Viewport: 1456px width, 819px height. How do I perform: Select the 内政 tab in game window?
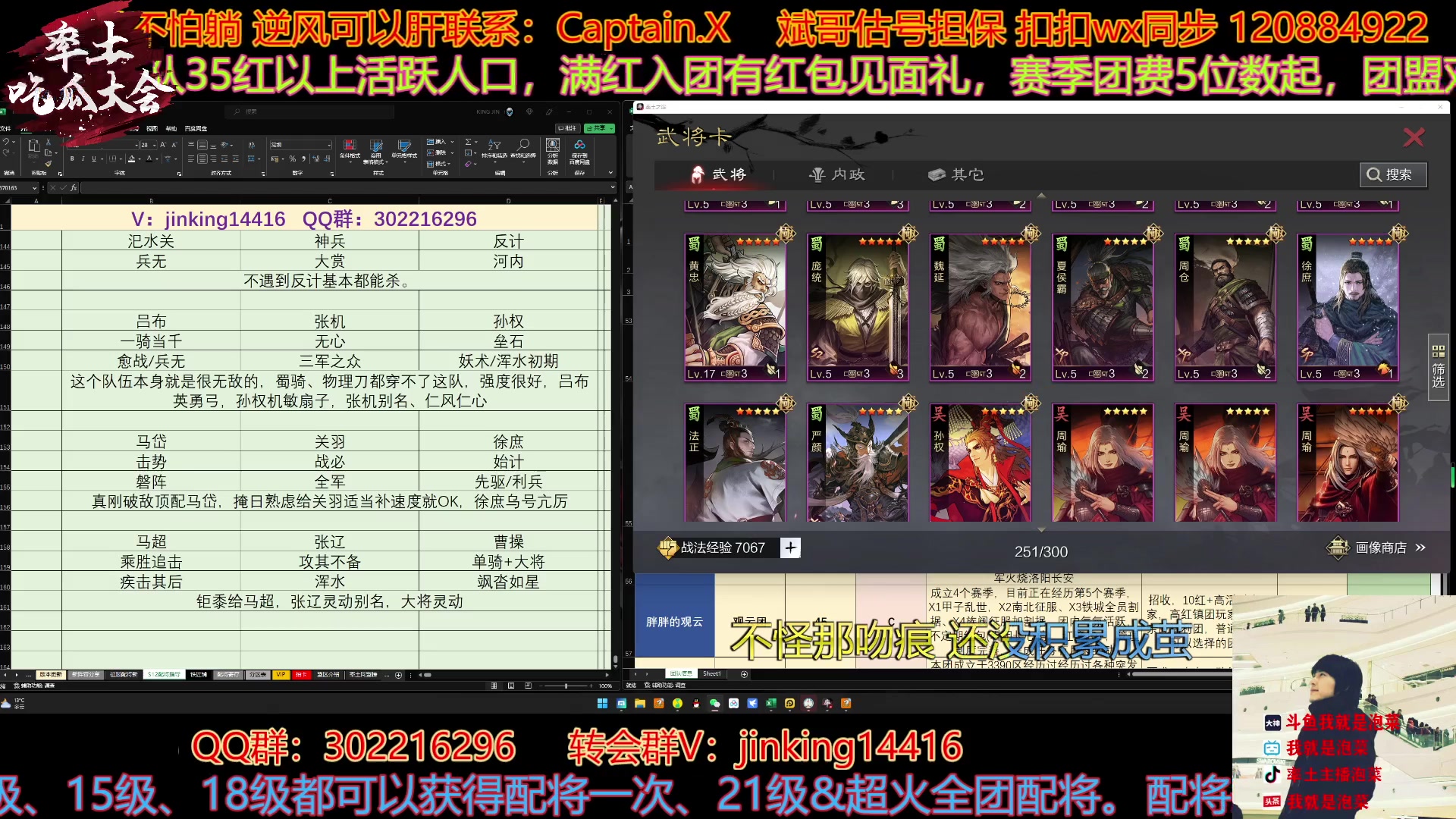836,174
